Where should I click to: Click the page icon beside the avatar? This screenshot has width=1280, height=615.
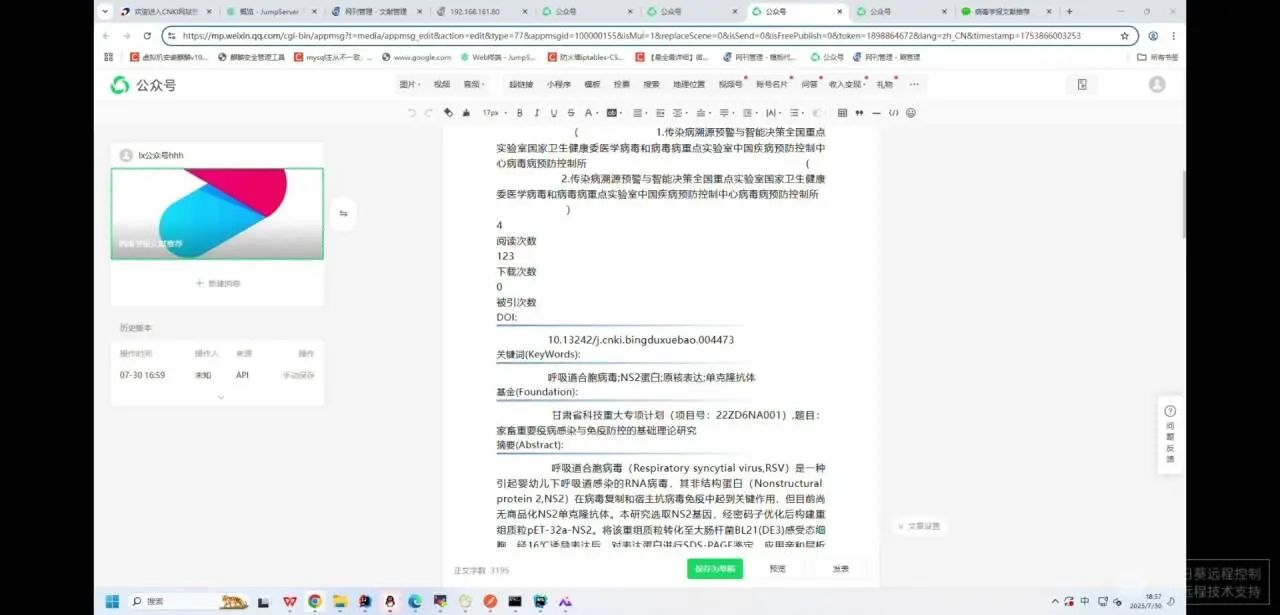click(x=1082, y=85)
